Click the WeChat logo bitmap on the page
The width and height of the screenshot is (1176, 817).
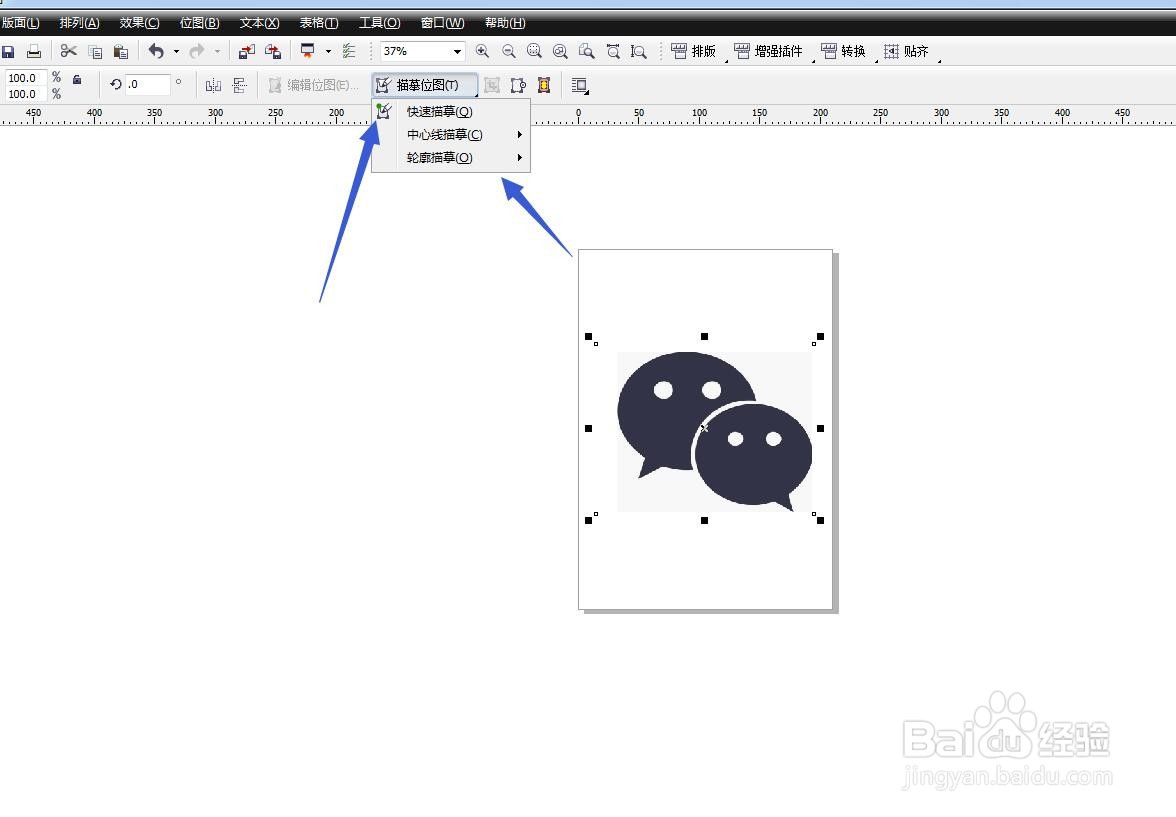pyautogui.click(x=714, y=432)
